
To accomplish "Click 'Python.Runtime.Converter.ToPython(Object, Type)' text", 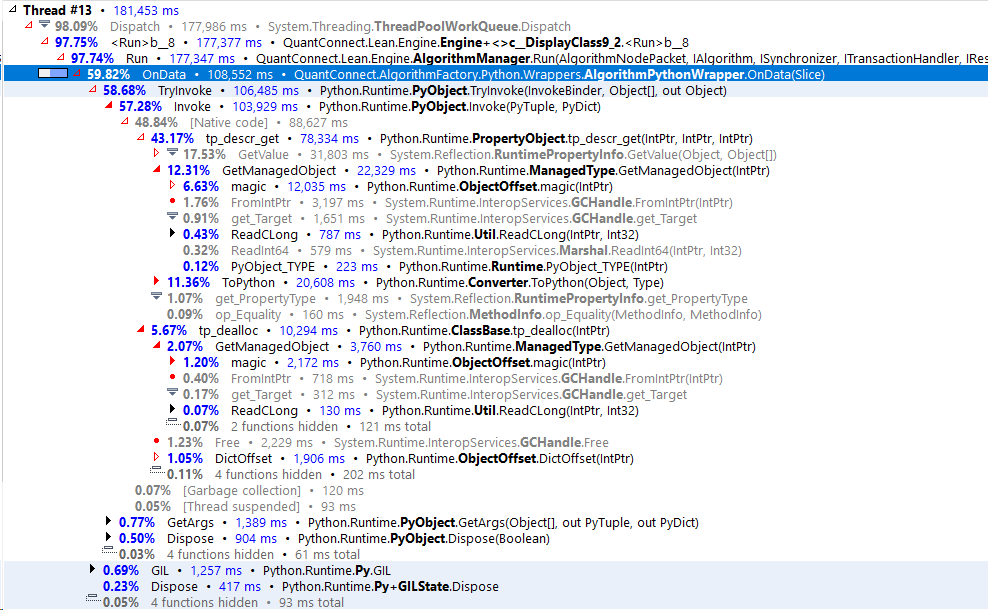I will pyautogui.click(x=520, y=283).
